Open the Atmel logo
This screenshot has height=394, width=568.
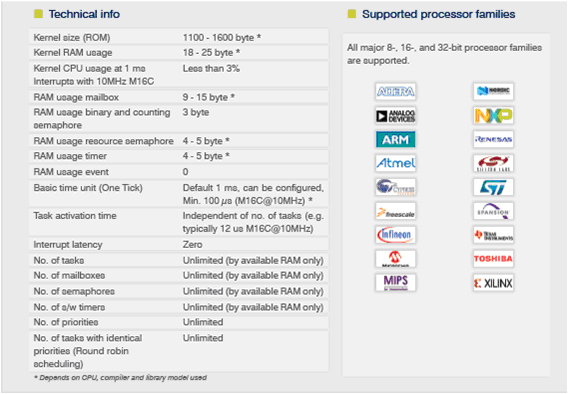(395, 163)
